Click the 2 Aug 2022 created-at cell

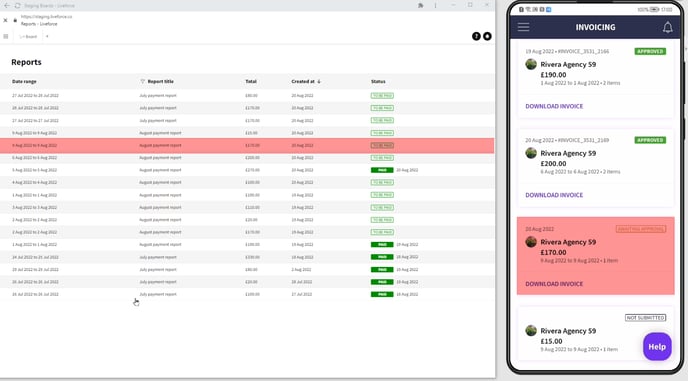pyautogui.click(x=301, y=270)
